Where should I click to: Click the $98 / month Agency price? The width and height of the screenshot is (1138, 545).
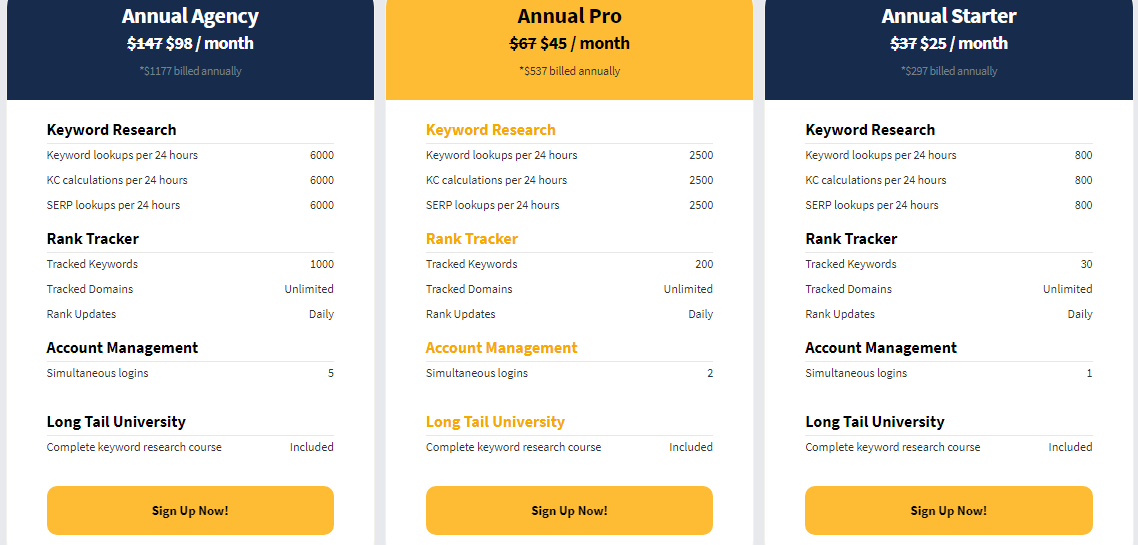[209, 43]
